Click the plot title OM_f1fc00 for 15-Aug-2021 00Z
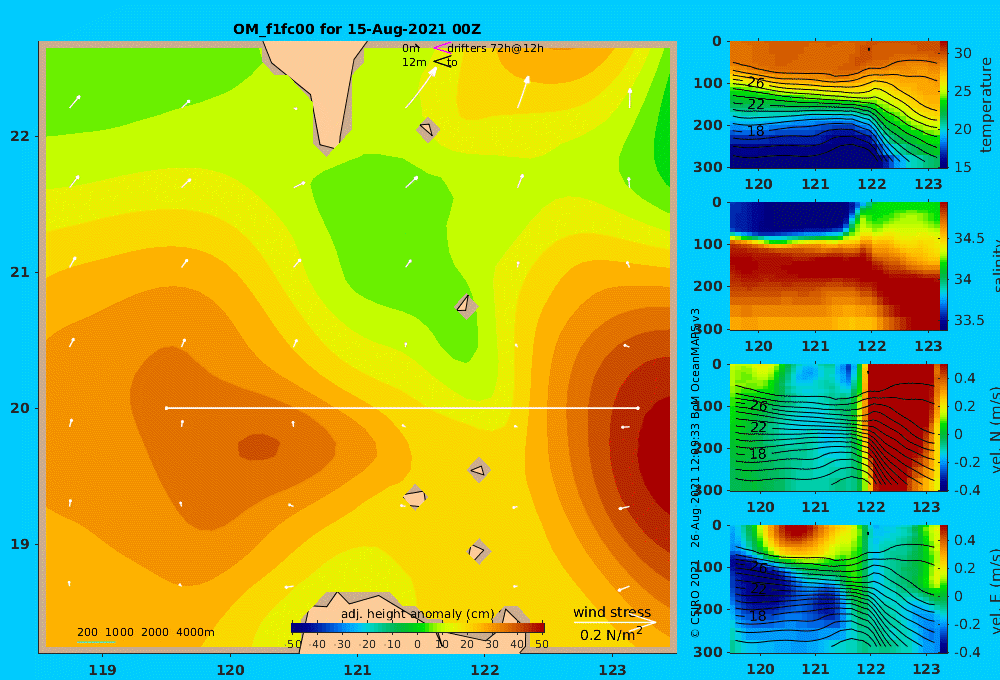 click(x=357, y=29)
